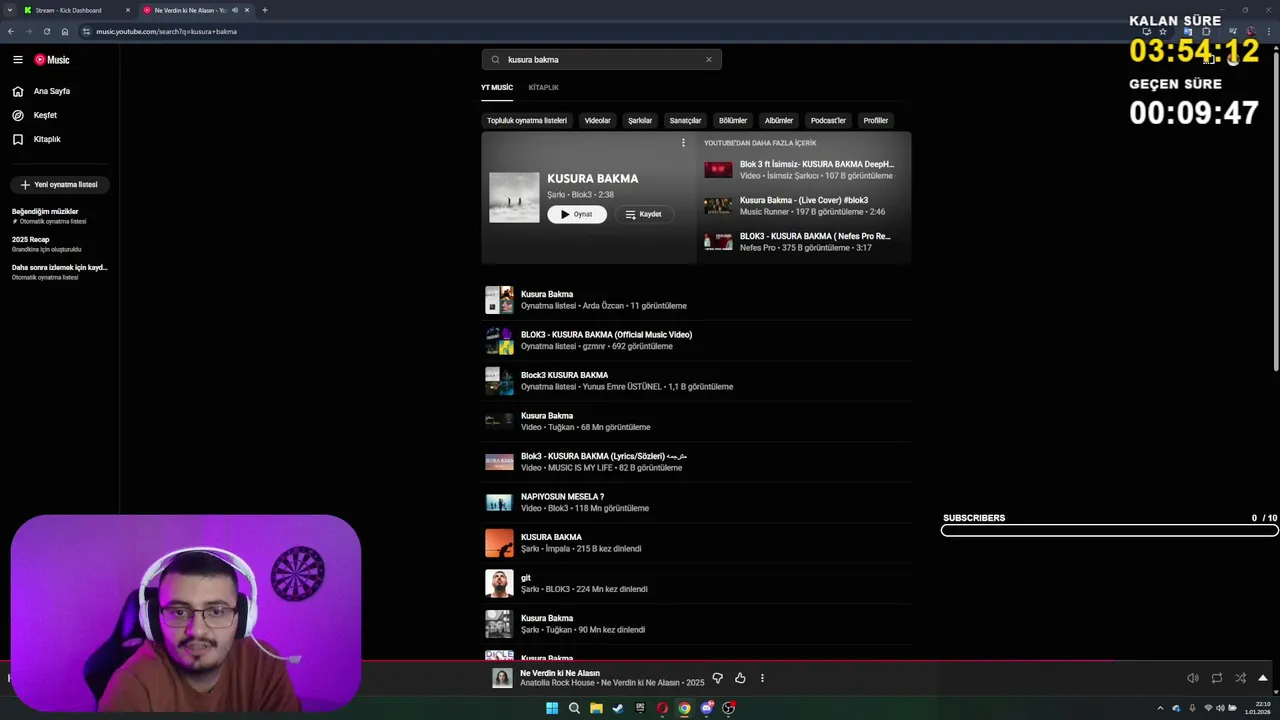Open the three-dot menu on the KUSURA BAKMA card
This screenshot has height=720, width=1280.
[683, 143]
